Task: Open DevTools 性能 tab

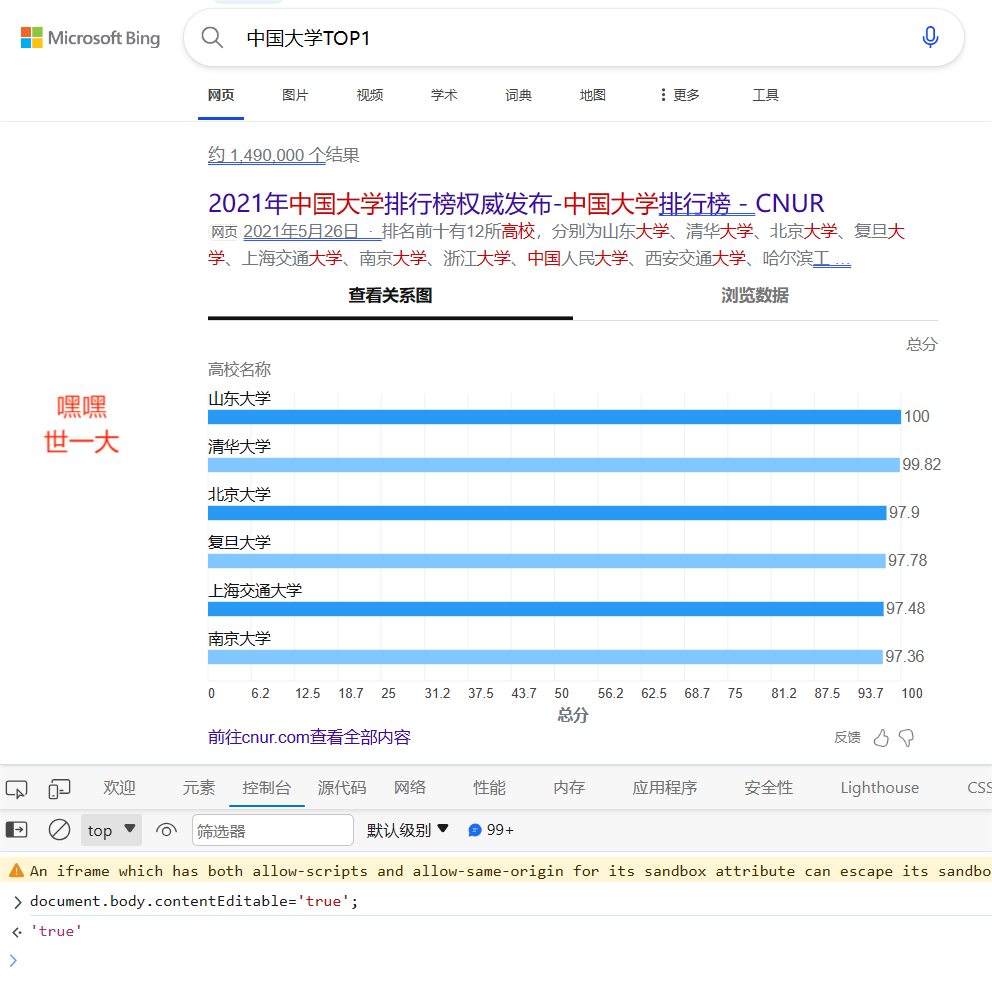Action: [x=489, y=788]
